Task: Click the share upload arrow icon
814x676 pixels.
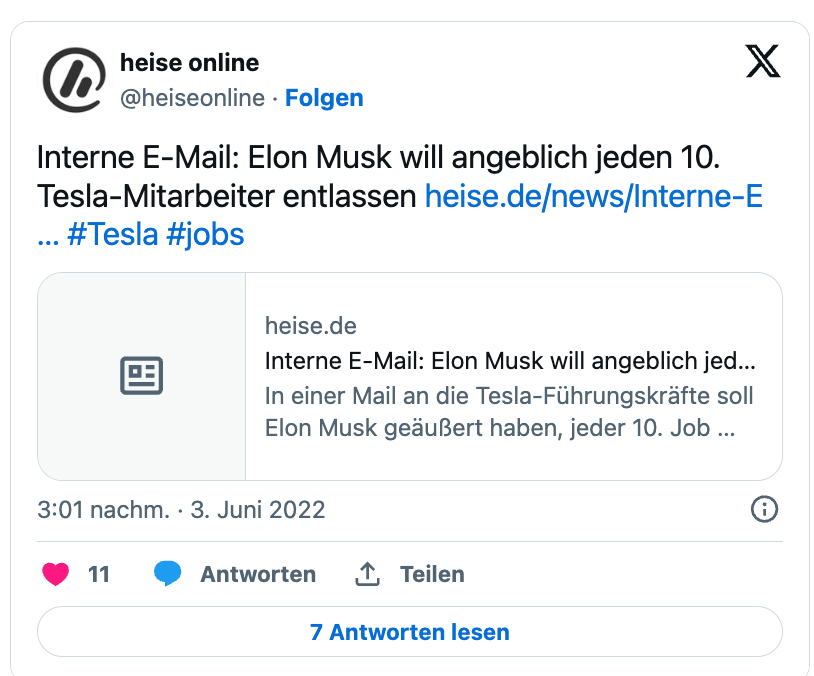Action: (x=368, y=574)
